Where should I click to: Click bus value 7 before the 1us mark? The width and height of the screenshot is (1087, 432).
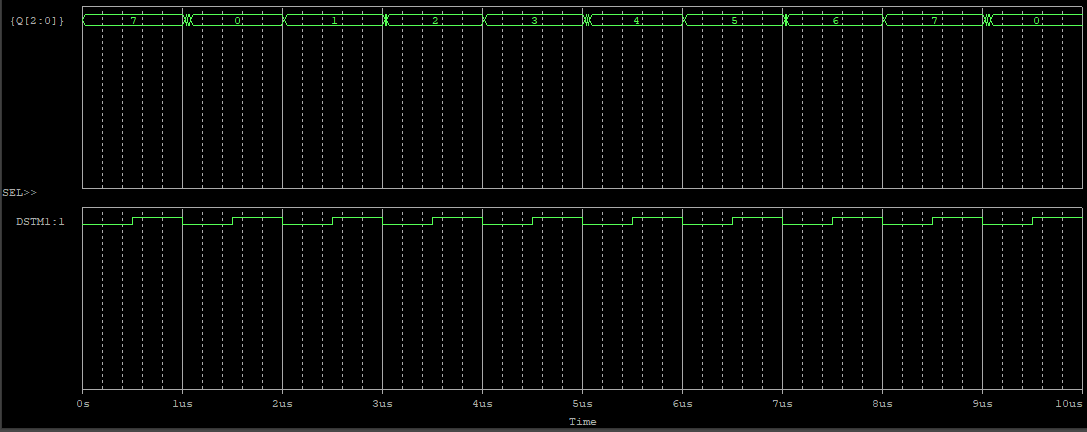tap(133, 21)
